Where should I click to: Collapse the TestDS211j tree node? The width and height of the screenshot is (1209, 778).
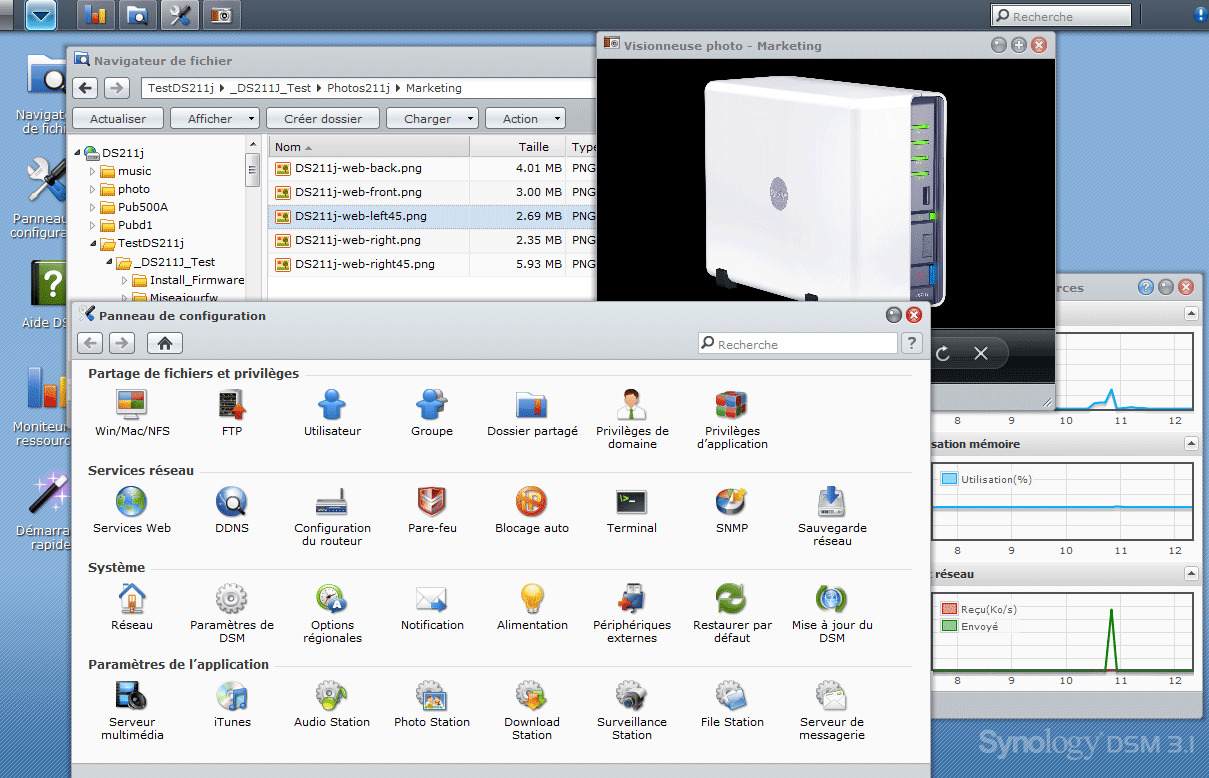point(92,243)
